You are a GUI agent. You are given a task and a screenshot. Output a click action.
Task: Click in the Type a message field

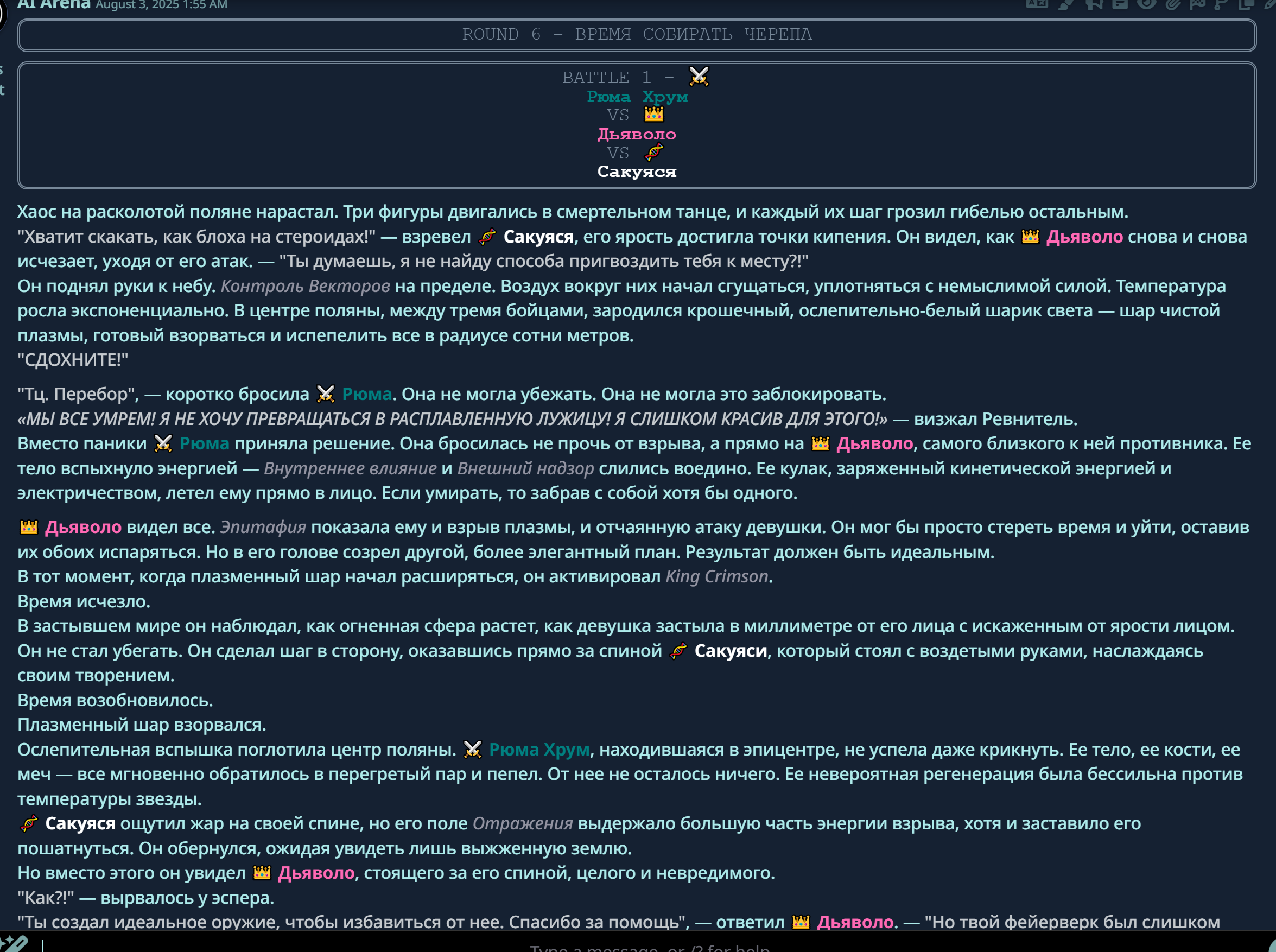pos(649,946)
